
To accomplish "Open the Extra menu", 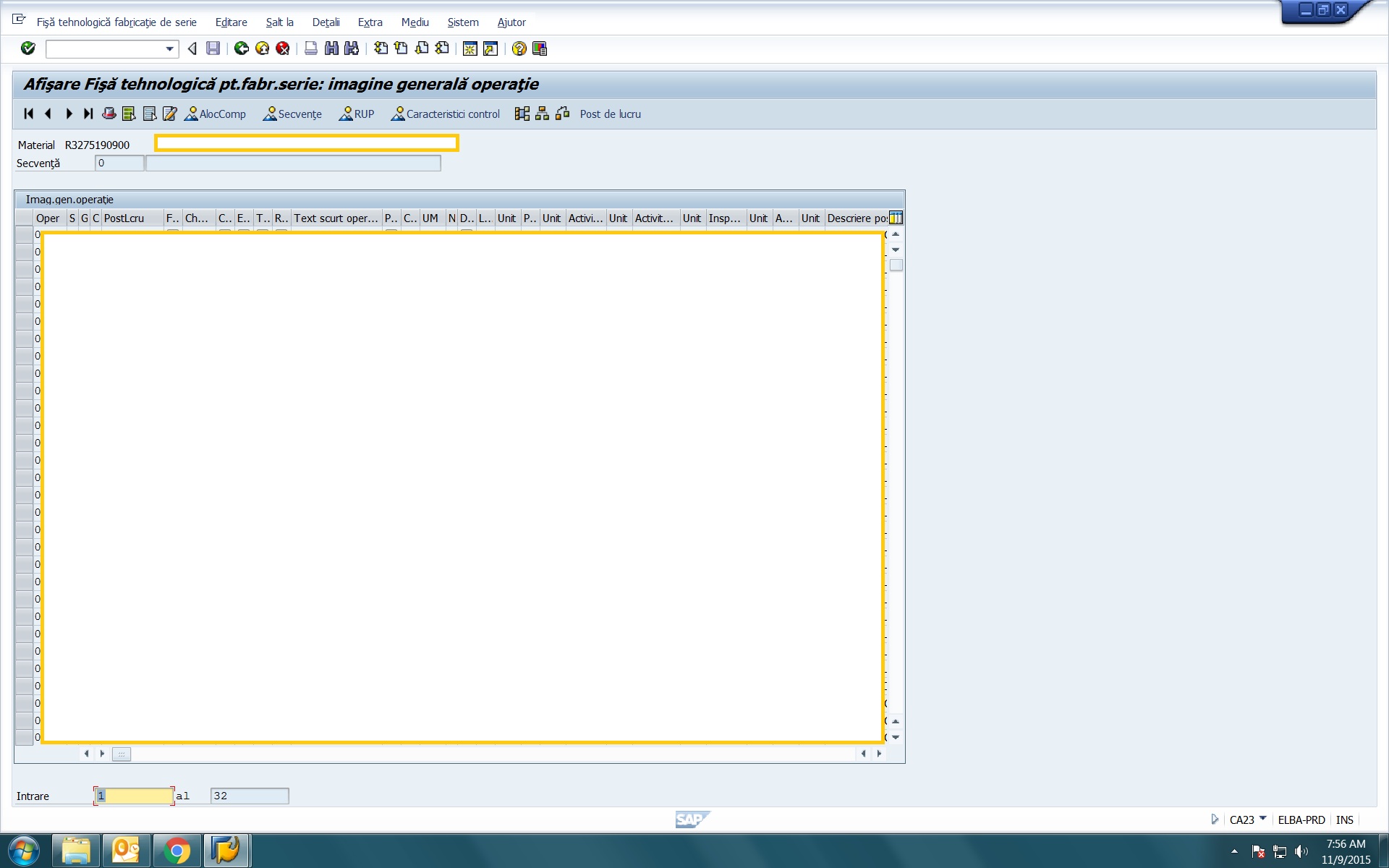I will (x=370, y=22).
